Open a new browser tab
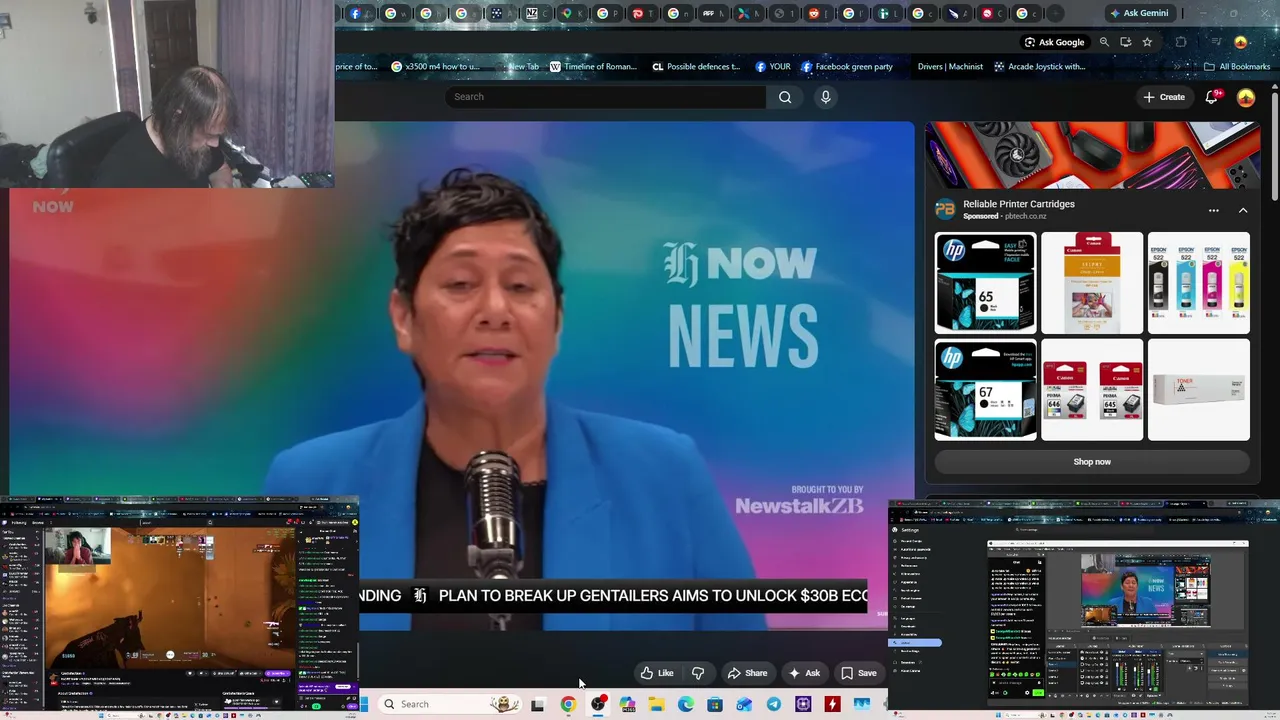Viewport: 1280px width, 720px height. pyautogui.click(x=1055, y=13)
